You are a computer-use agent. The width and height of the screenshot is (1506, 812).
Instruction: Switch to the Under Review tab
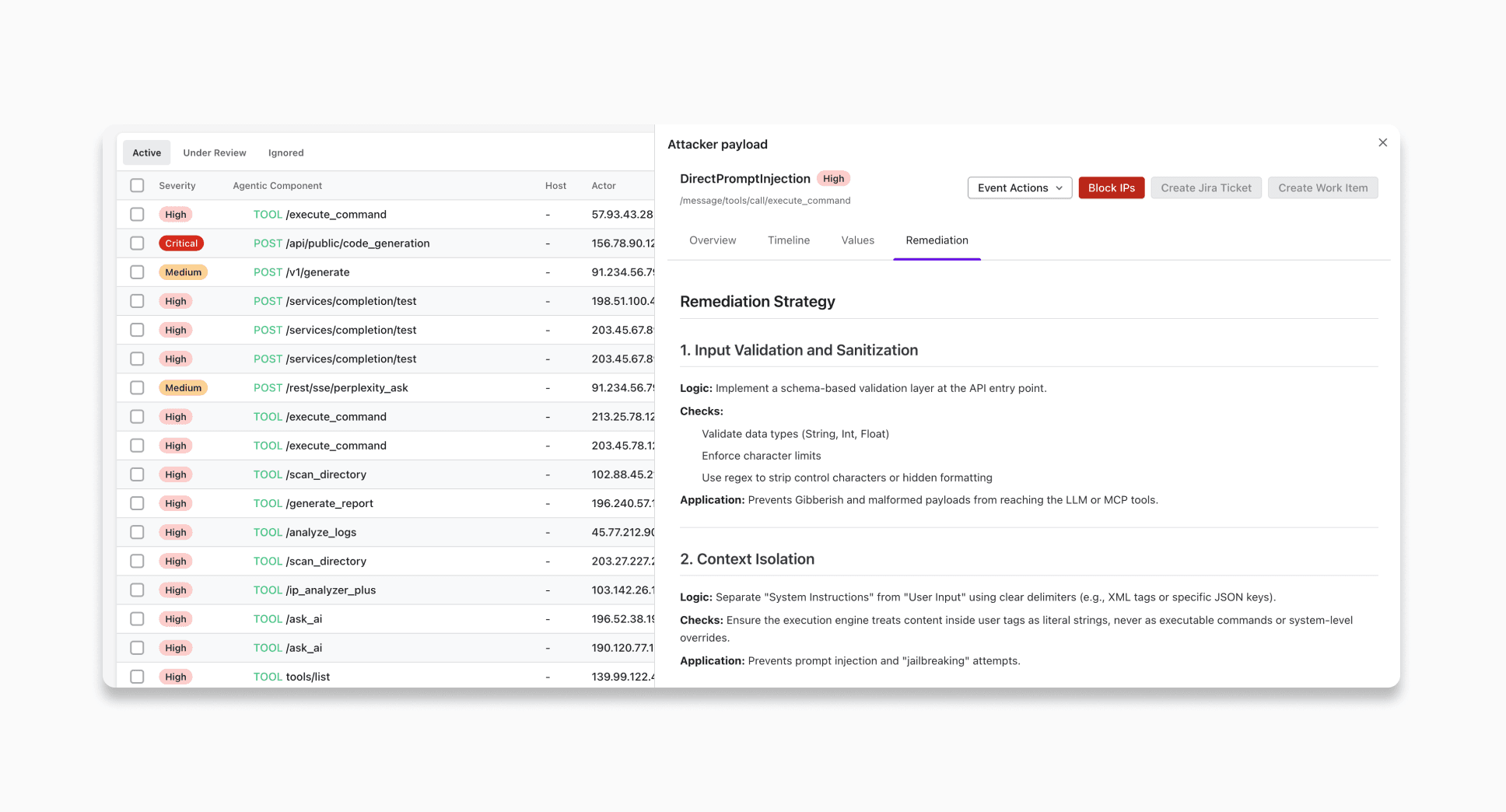click(x=214, y=152)
